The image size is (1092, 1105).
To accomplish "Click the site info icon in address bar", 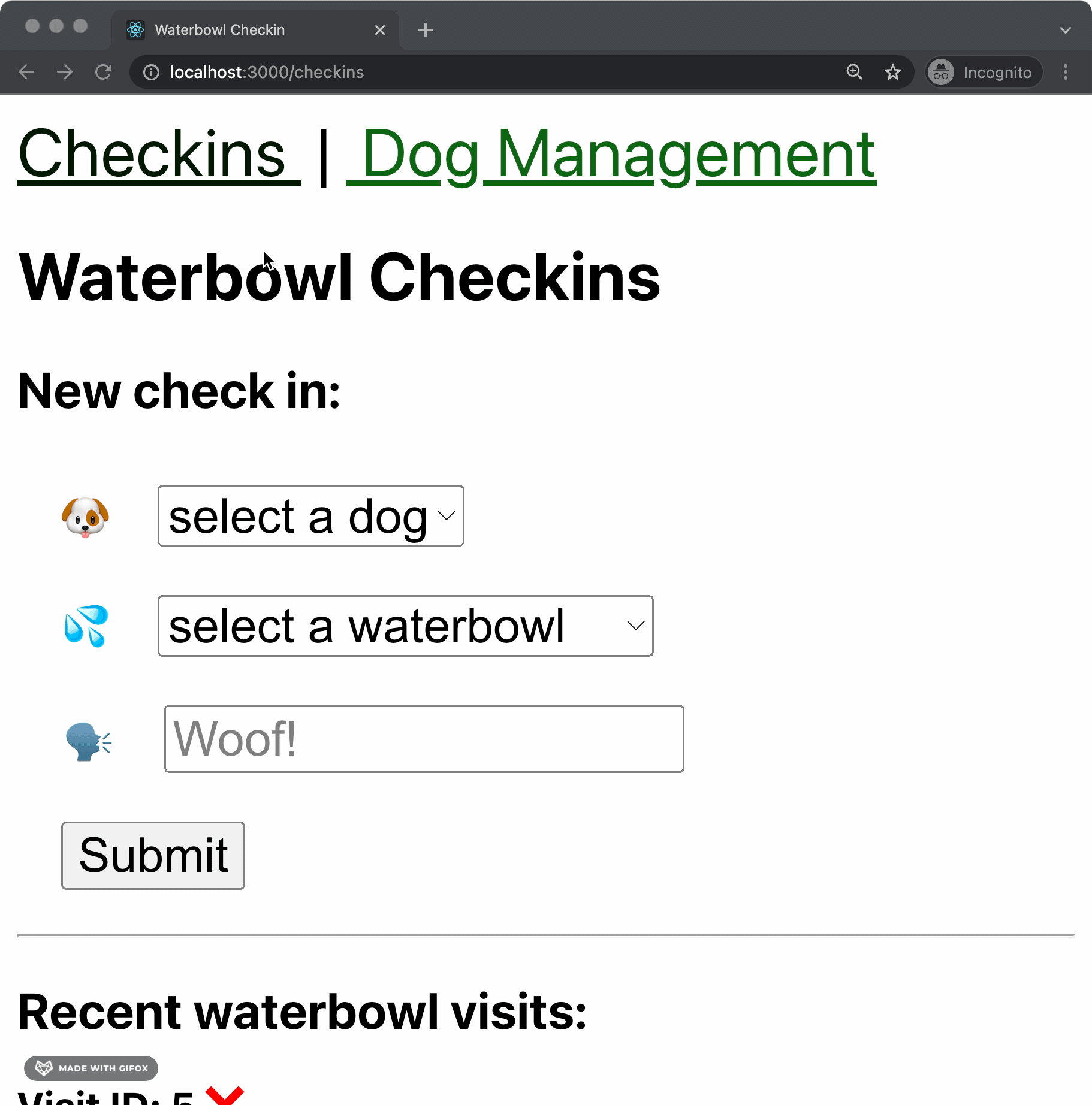I will pyautogui.click(x=151, y=73).
